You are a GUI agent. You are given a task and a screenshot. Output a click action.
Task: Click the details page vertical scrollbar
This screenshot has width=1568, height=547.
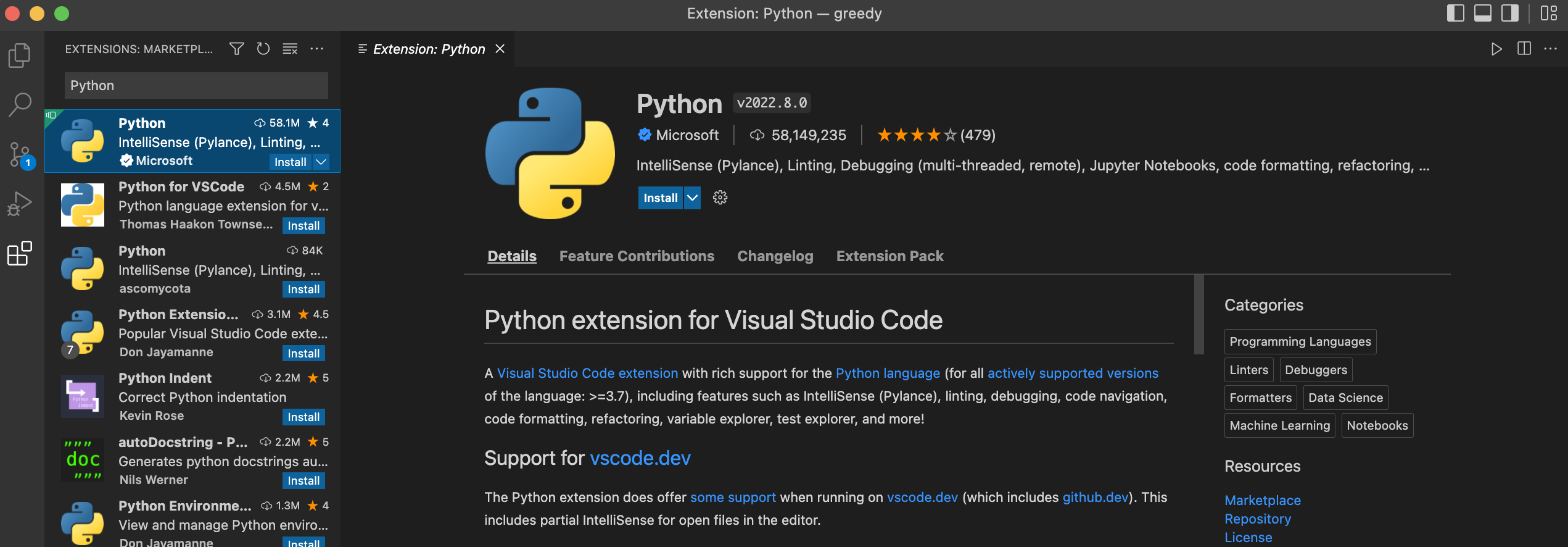point(1199,315)
